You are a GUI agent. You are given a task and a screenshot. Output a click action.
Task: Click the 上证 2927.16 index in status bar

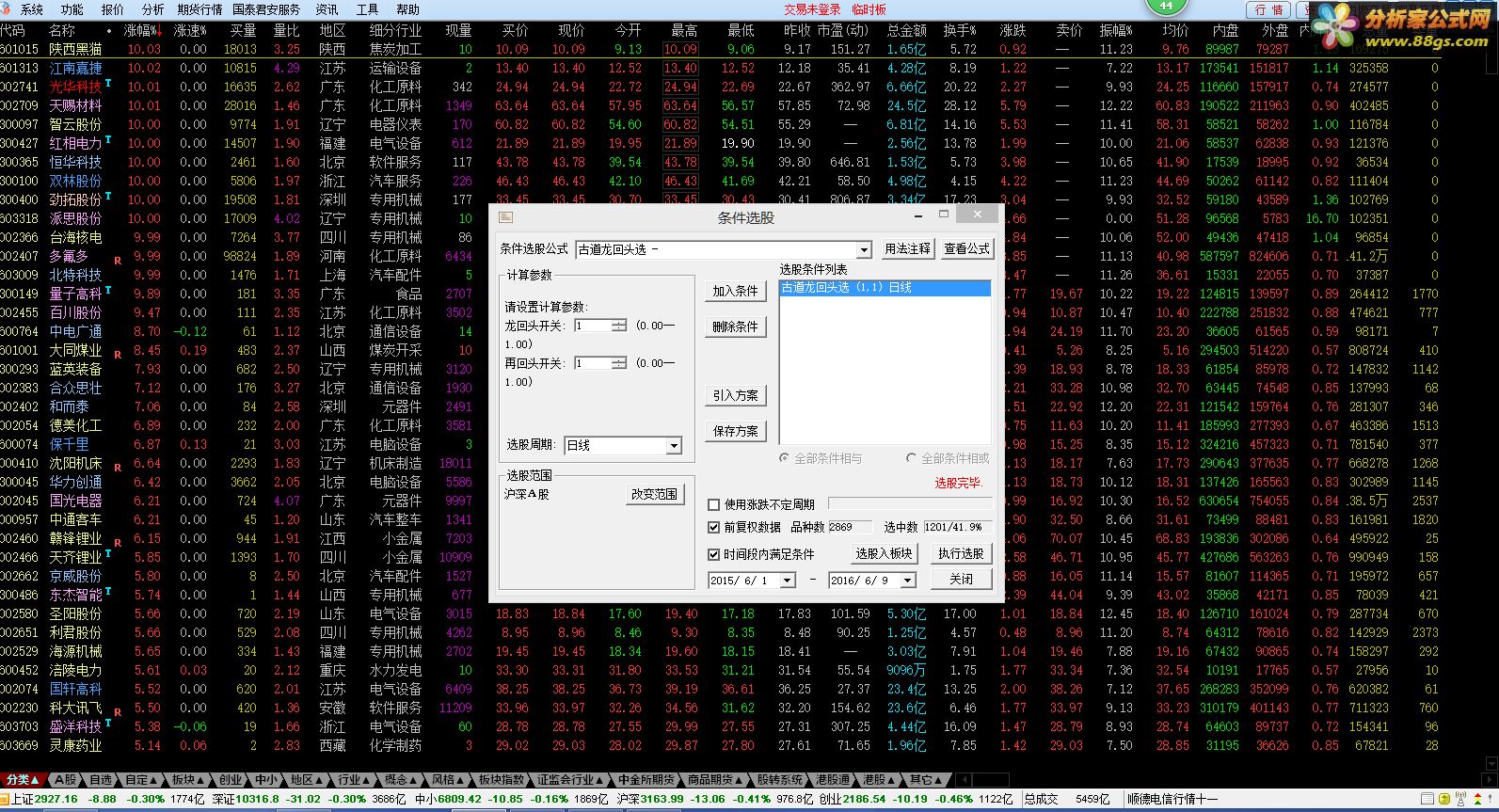pyautogui.click(x=45, y=799)
